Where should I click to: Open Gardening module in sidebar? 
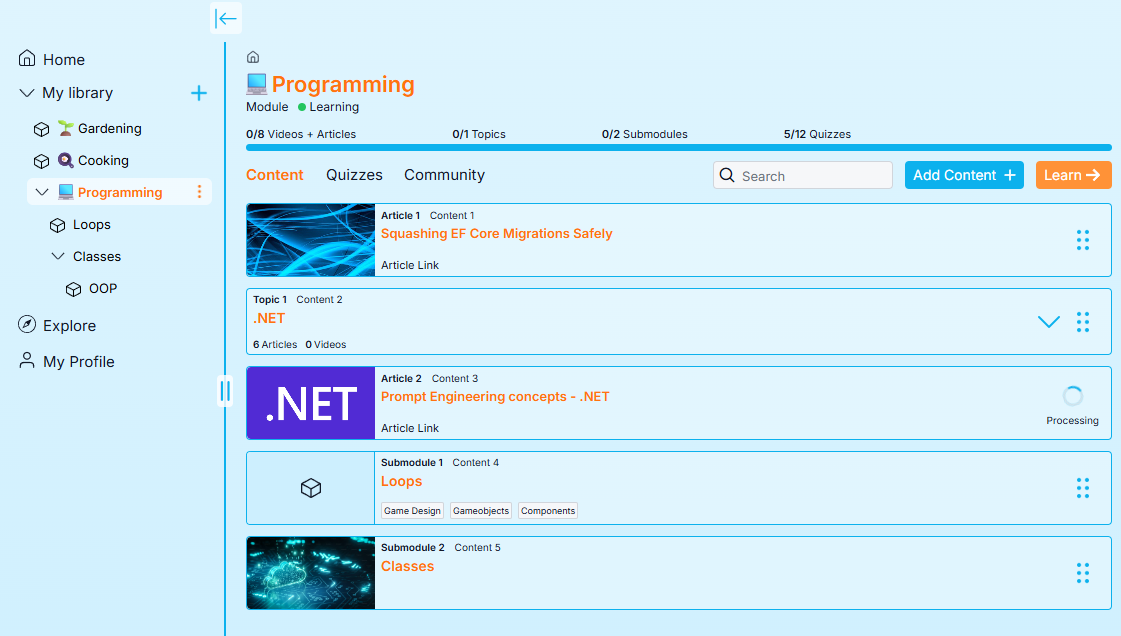coord(109,129)
